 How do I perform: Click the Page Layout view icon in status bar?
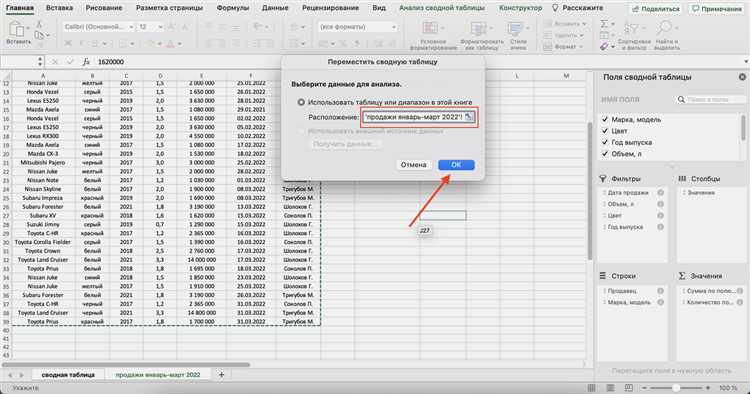click(x=610, y=388)
